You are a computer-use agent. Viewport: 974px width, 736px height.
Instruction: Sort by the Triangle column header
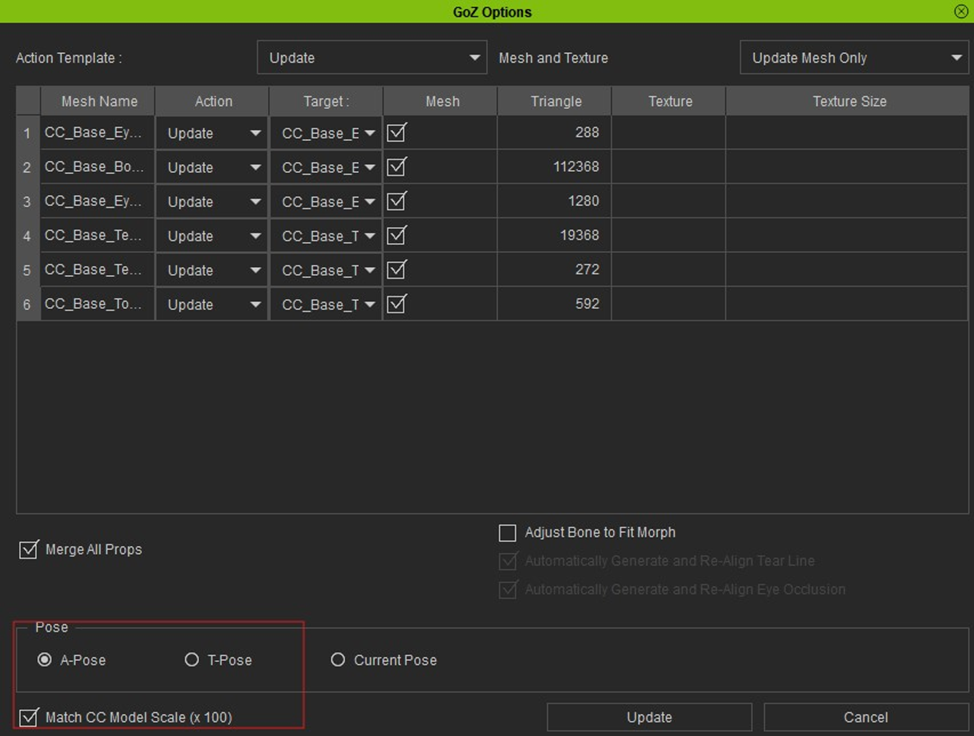point(555,101)
